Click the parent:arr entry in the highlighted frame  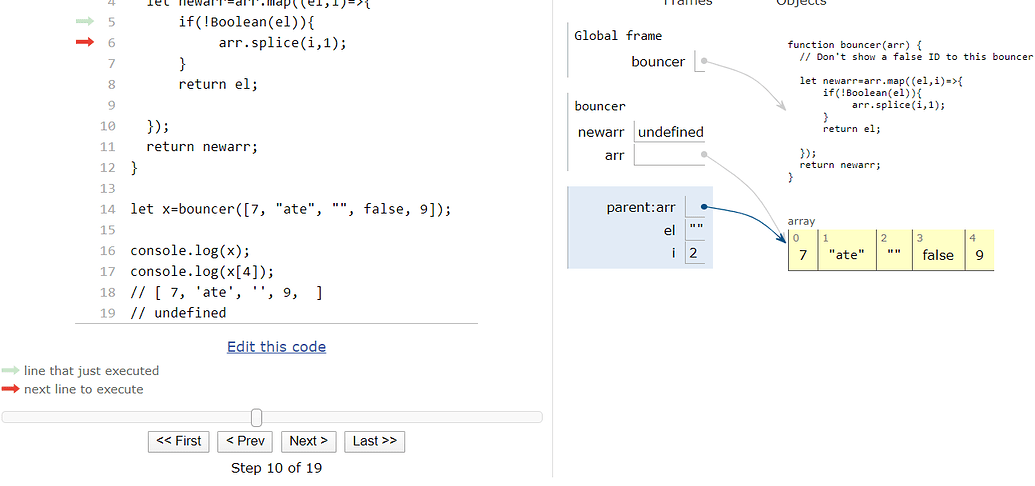point(641,208)
